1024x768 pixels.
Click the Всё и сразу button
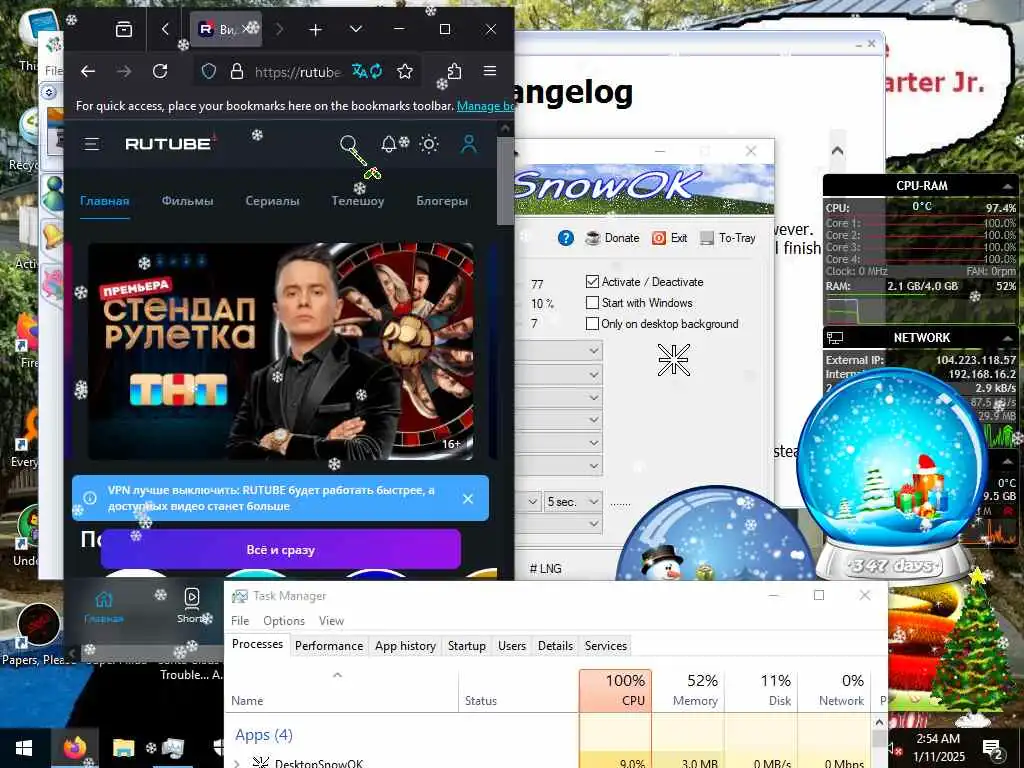click(281, 550)
